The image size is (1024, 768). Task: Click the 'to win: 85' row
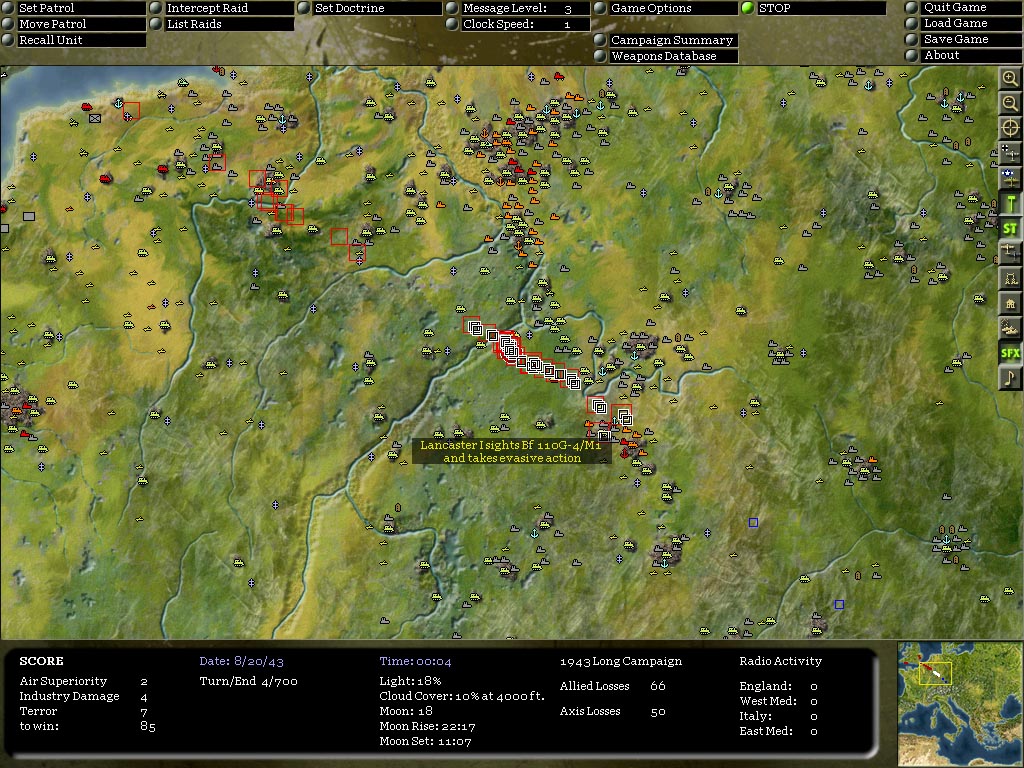click(x=88, y=726)
